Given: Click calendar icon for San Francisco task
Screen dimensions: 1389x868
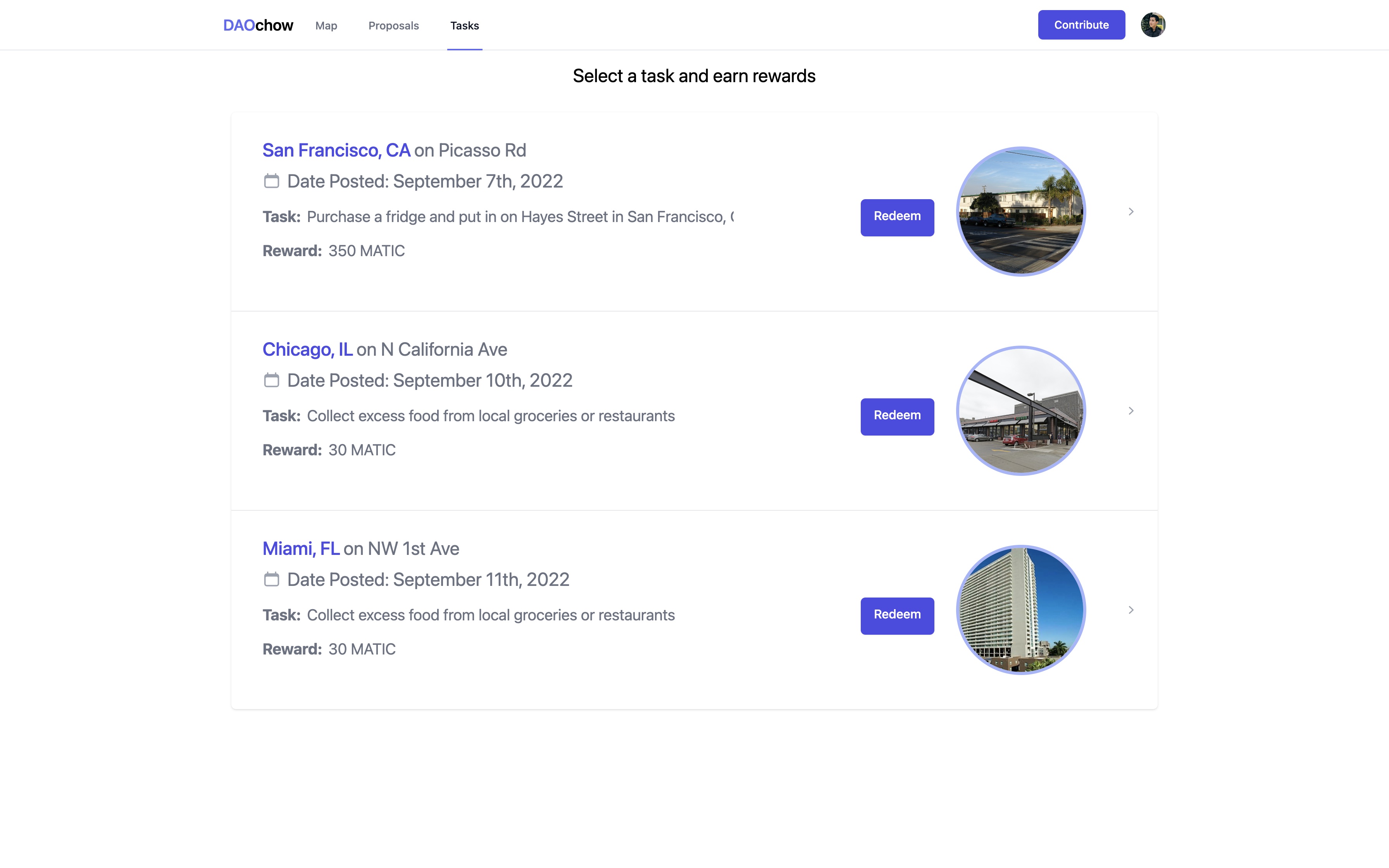Looking at the screenshot, I should click(x=272, y=181).
